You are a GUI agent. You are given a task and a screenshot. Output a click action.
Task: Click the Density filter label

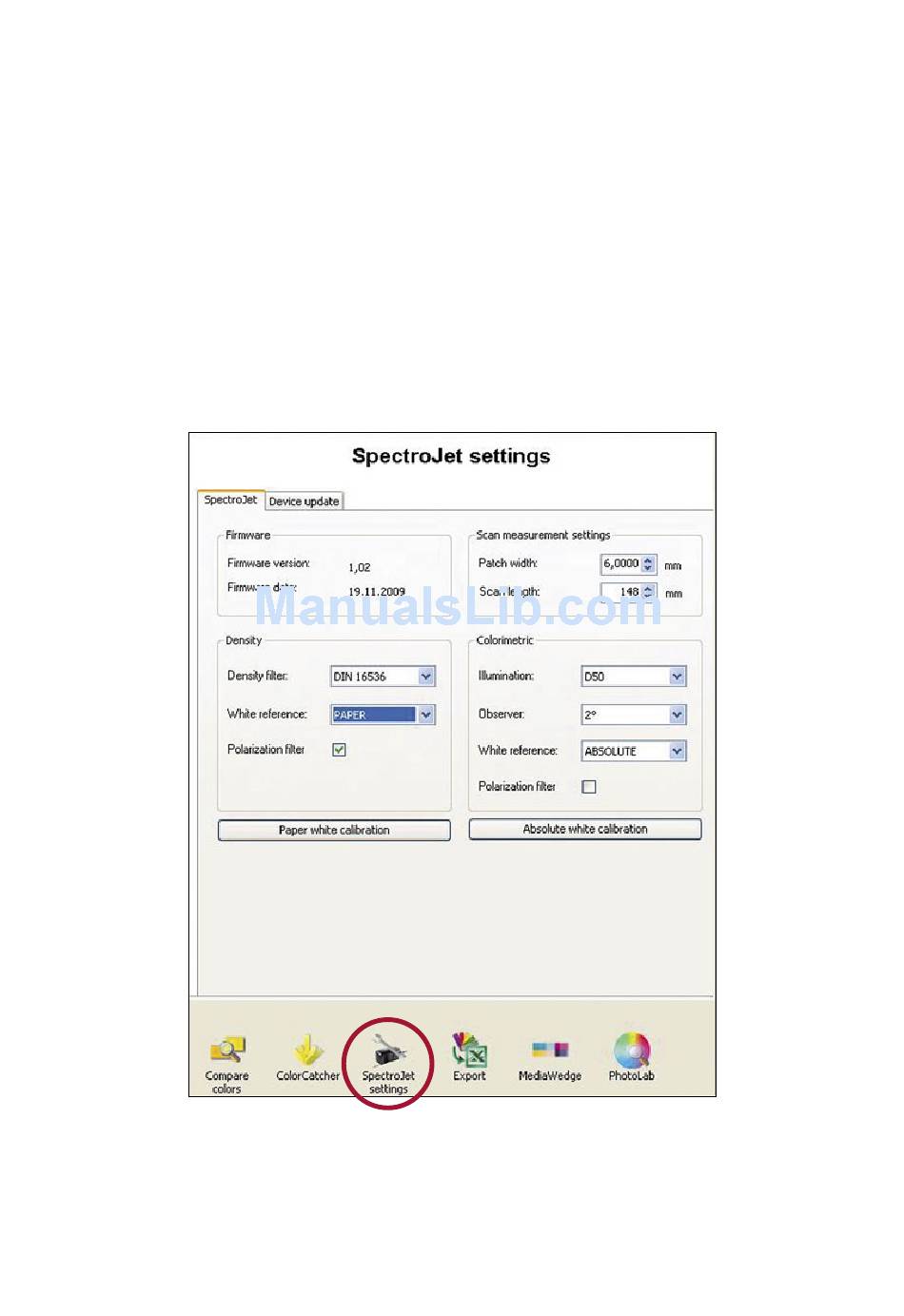point(258,676)
